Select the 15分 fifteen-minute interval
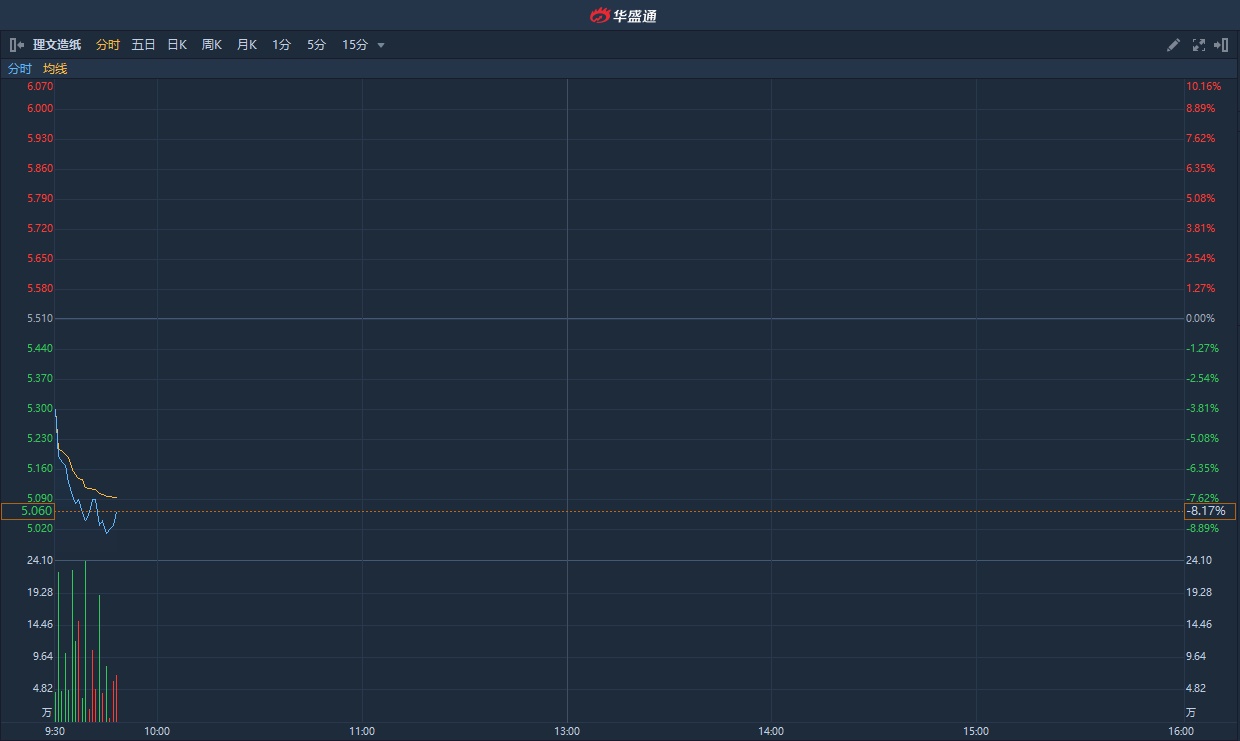Viewport: 1240px width, 741px height. 355,45
